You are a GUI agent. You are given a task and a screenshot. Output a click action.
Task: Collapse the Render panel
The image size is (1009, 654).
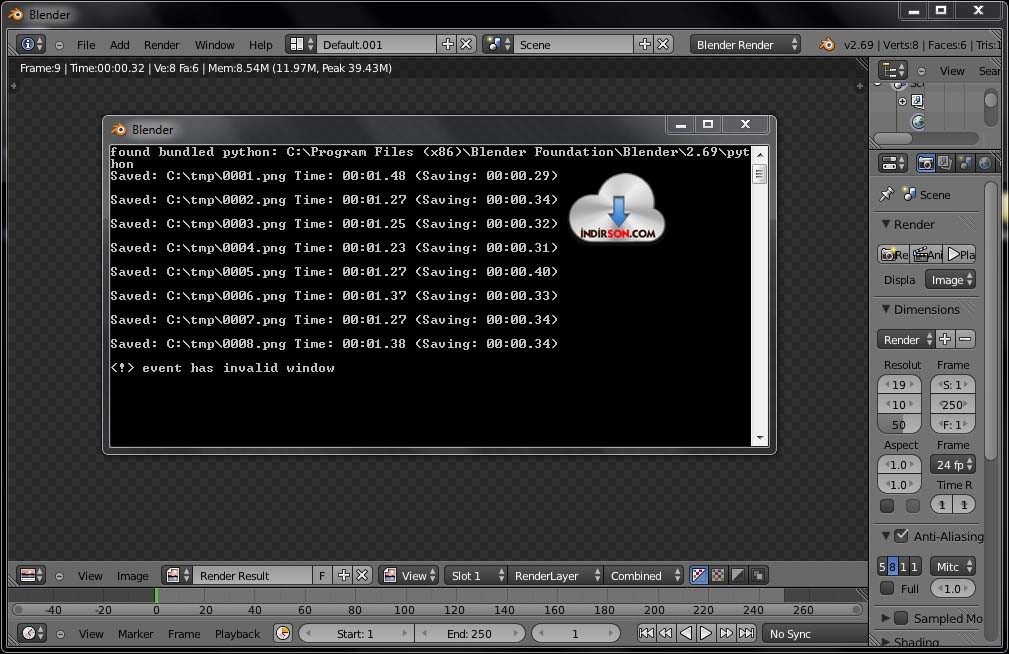(x=886, y=224)
